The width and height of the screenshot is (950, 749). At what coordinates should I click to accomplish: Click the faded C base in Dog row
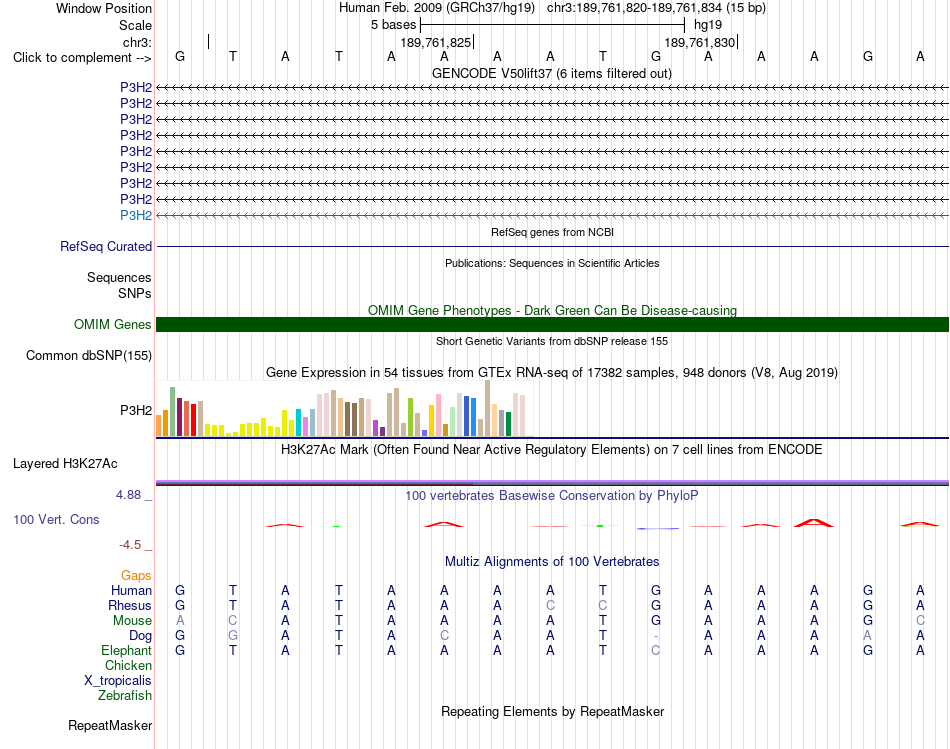pos(444,636)
